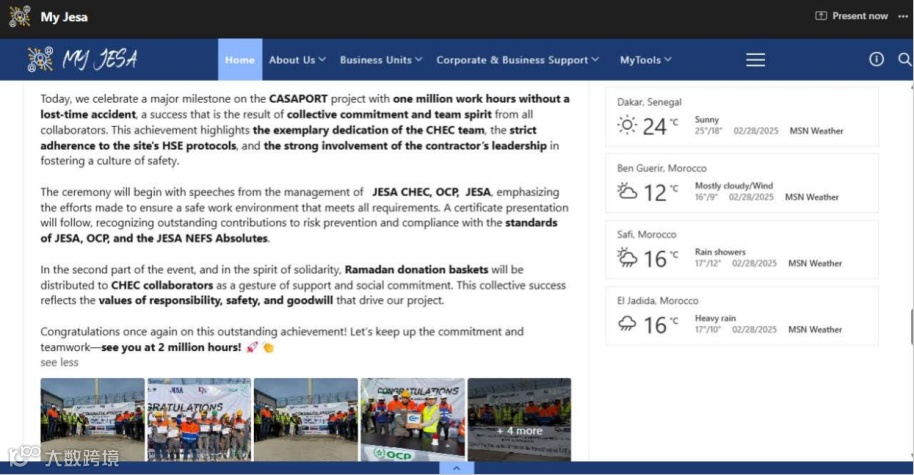
Task: Open second photo with certificates group
Action: point(199,420)
